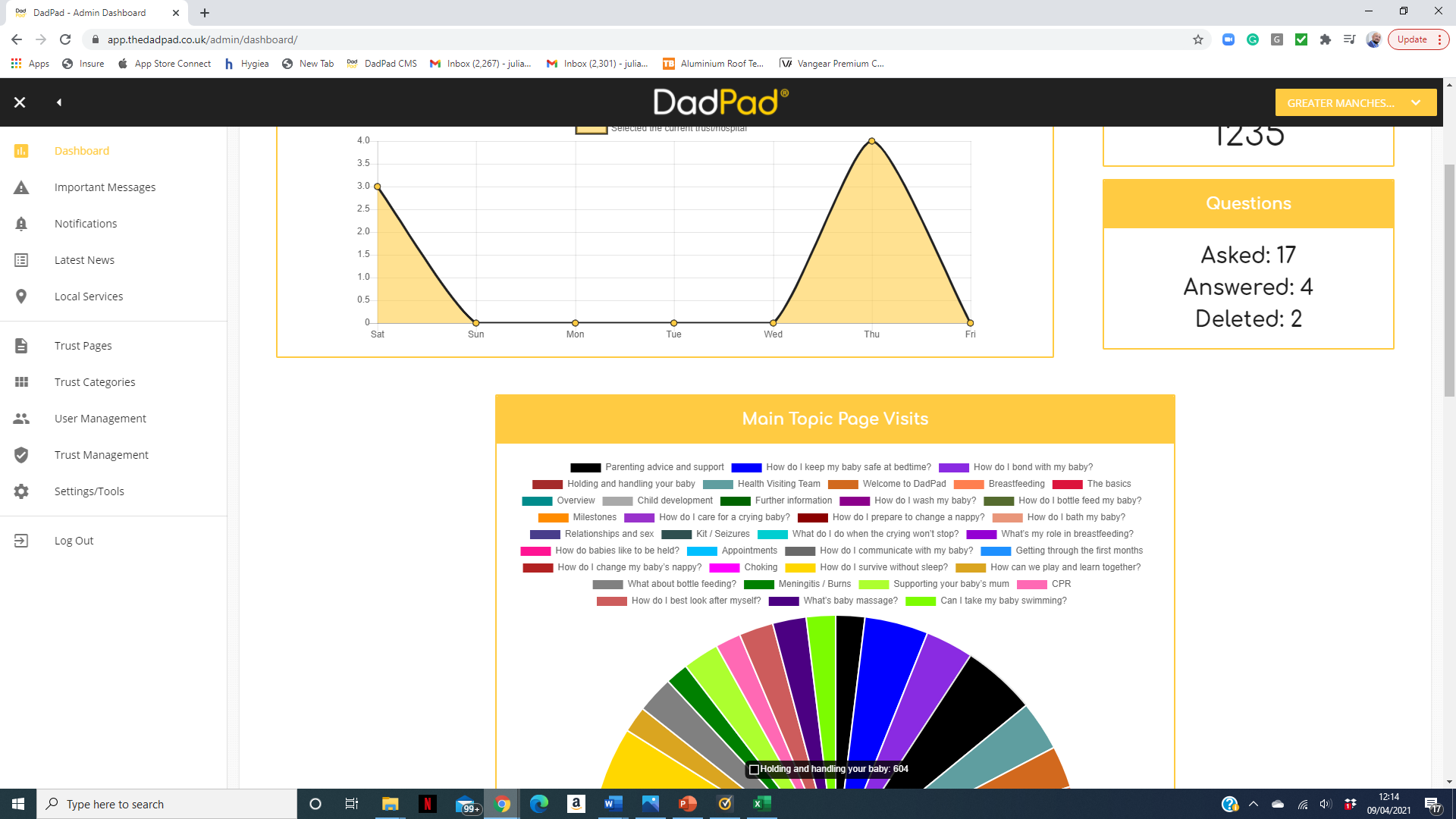
Task: Click the black Parenting advice legend swatch
Action: [585, 468]
